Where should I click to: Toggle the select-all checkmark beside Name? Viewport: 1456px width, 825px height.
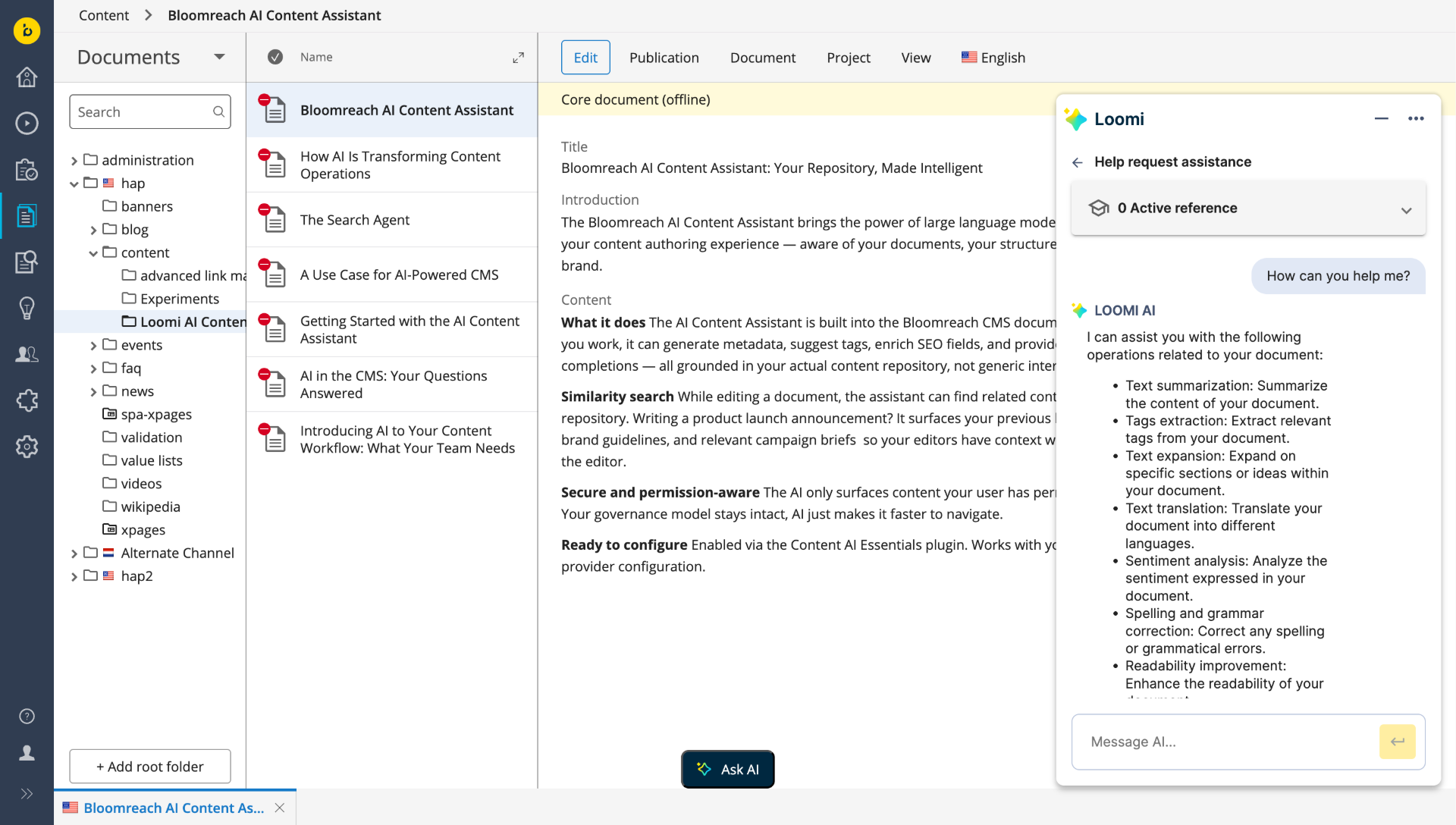(275, 57)
